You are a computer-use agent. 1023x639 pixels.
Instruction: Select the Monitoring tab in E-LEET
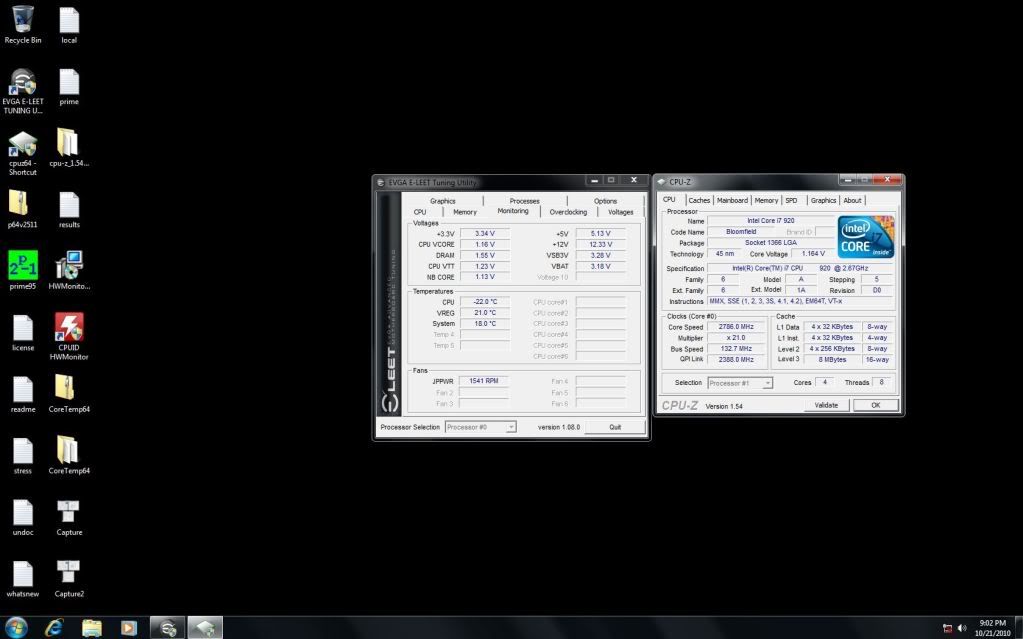pyautogui.click(x=513, y=211)
